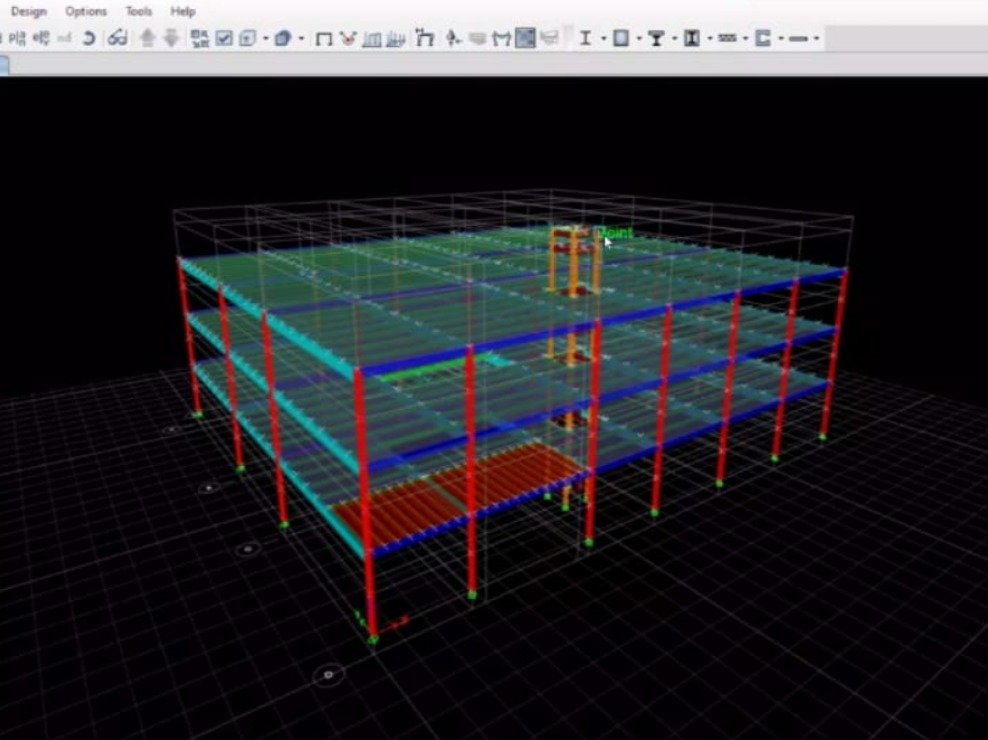Toggle the highlighted shell view icon
The width and height of the screenshot is (988, 740).
click(x=524, y=37)
